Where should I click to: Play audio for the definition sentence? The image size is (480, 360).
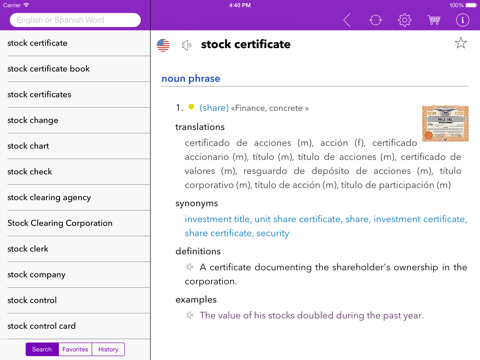190,267
